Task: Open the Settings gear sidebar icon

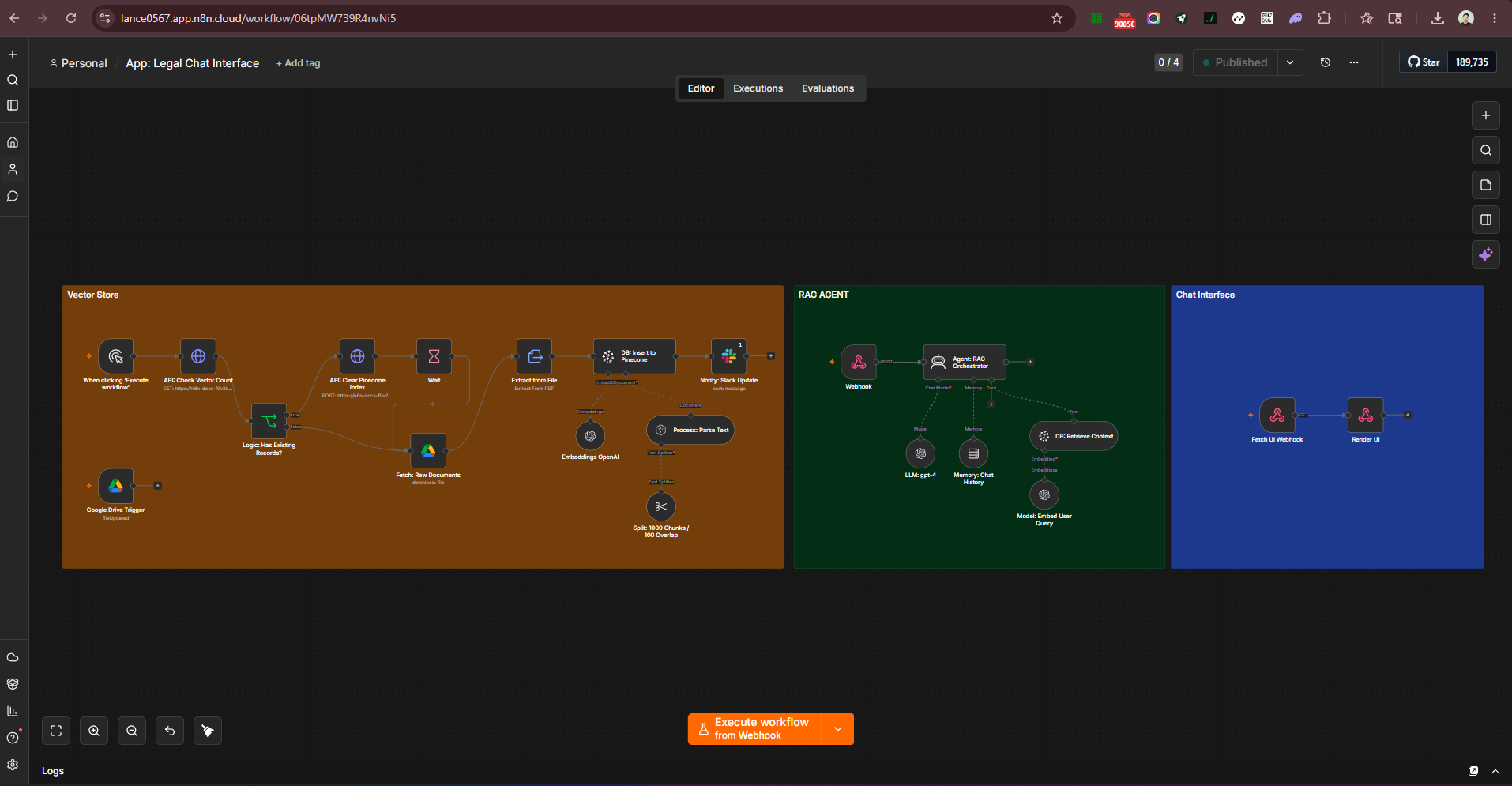Action: pyautogui.click(x=13, y=765)
